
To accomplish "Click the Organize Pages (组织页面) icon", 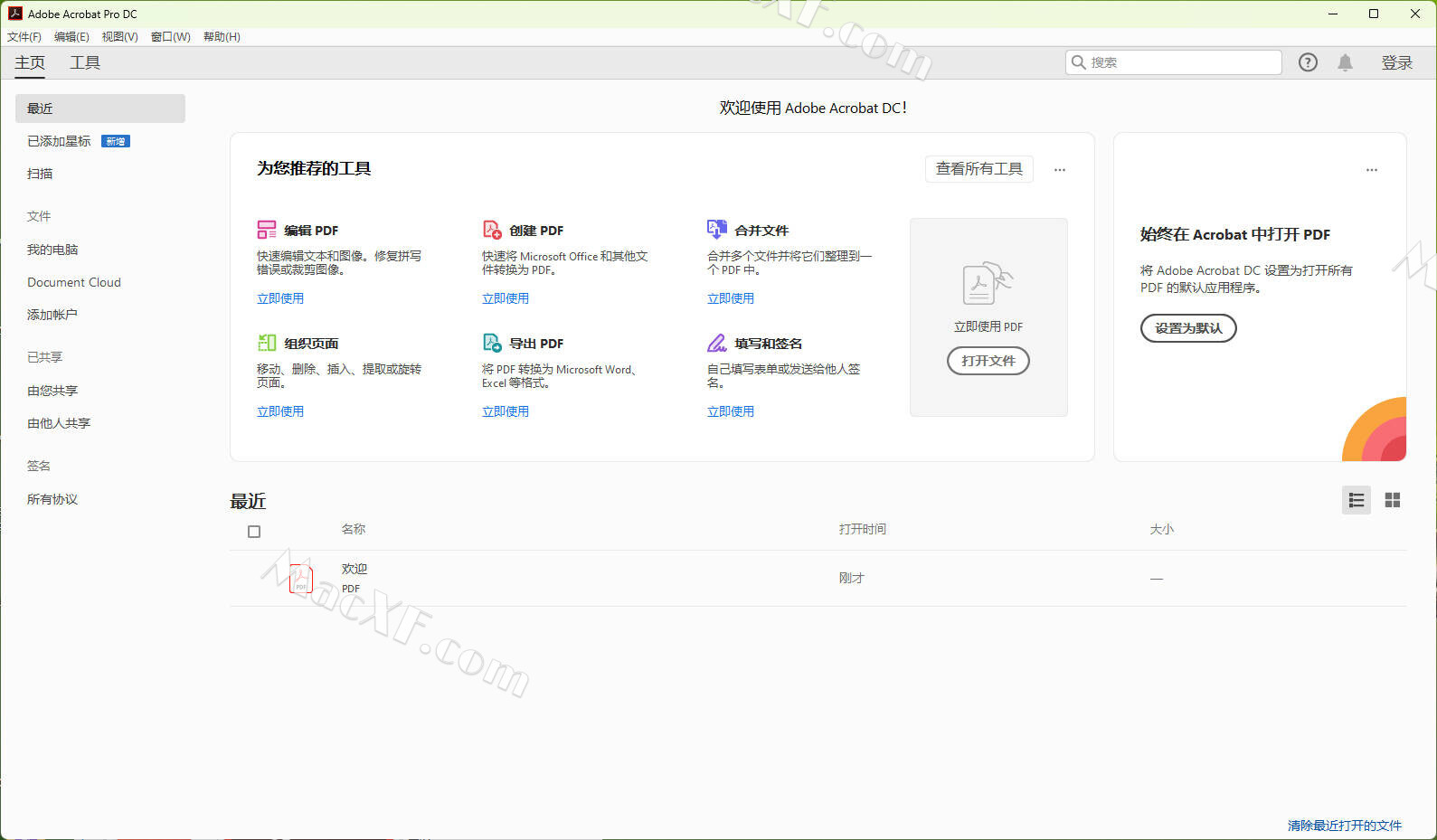I will [x=267, y=343].
